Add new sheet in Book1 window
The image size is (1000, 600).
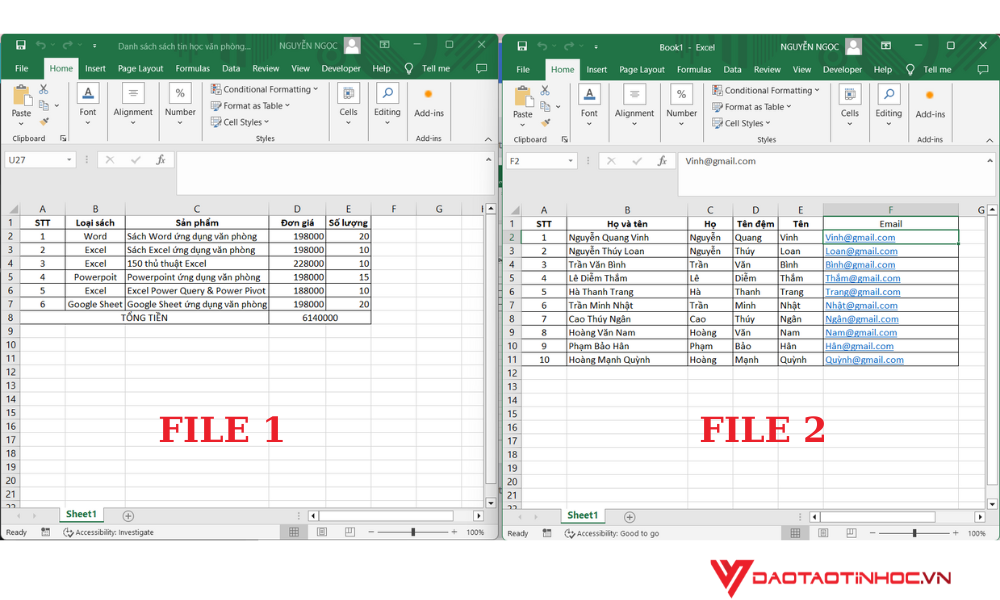coord(629,517)
